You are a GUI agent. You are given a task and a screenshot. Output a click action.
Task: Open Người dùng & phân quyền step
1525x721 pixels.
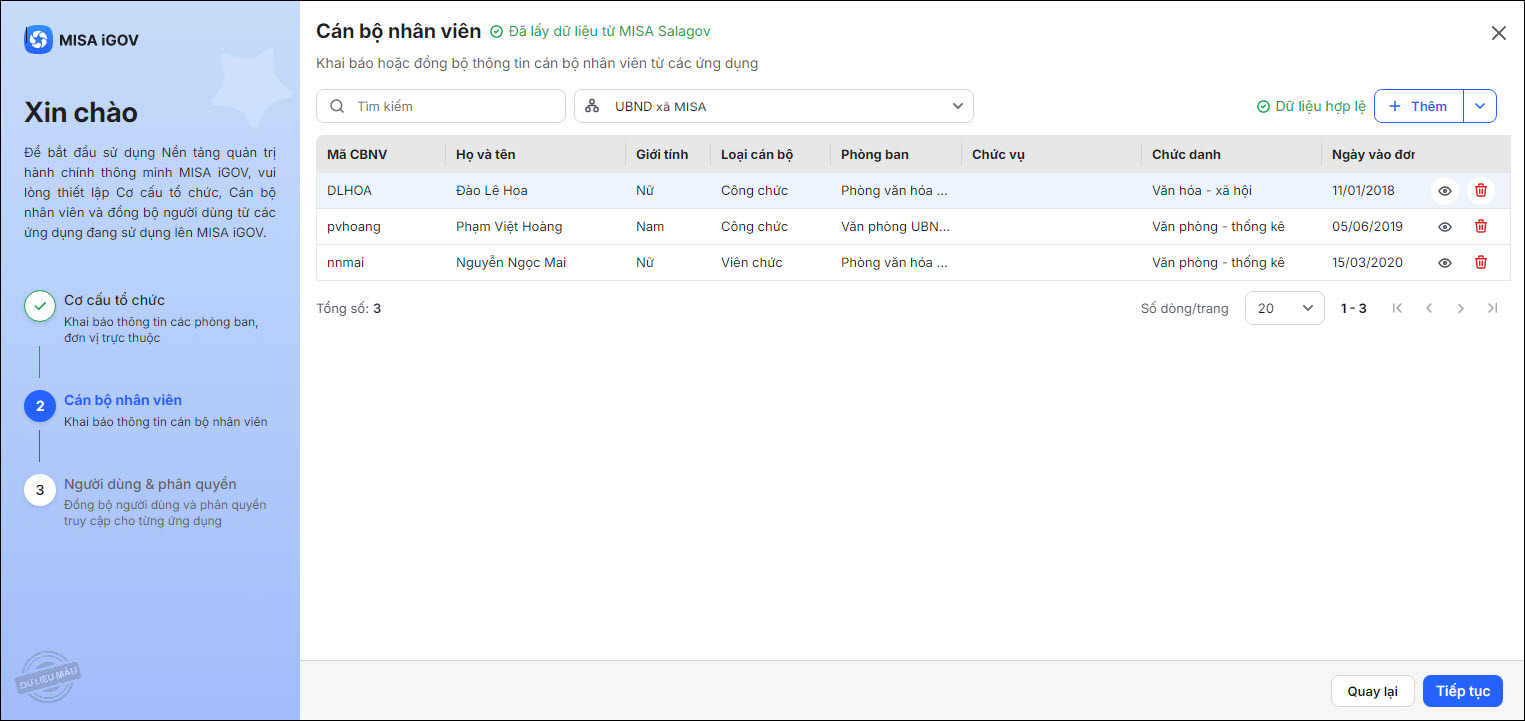(150, 485)
